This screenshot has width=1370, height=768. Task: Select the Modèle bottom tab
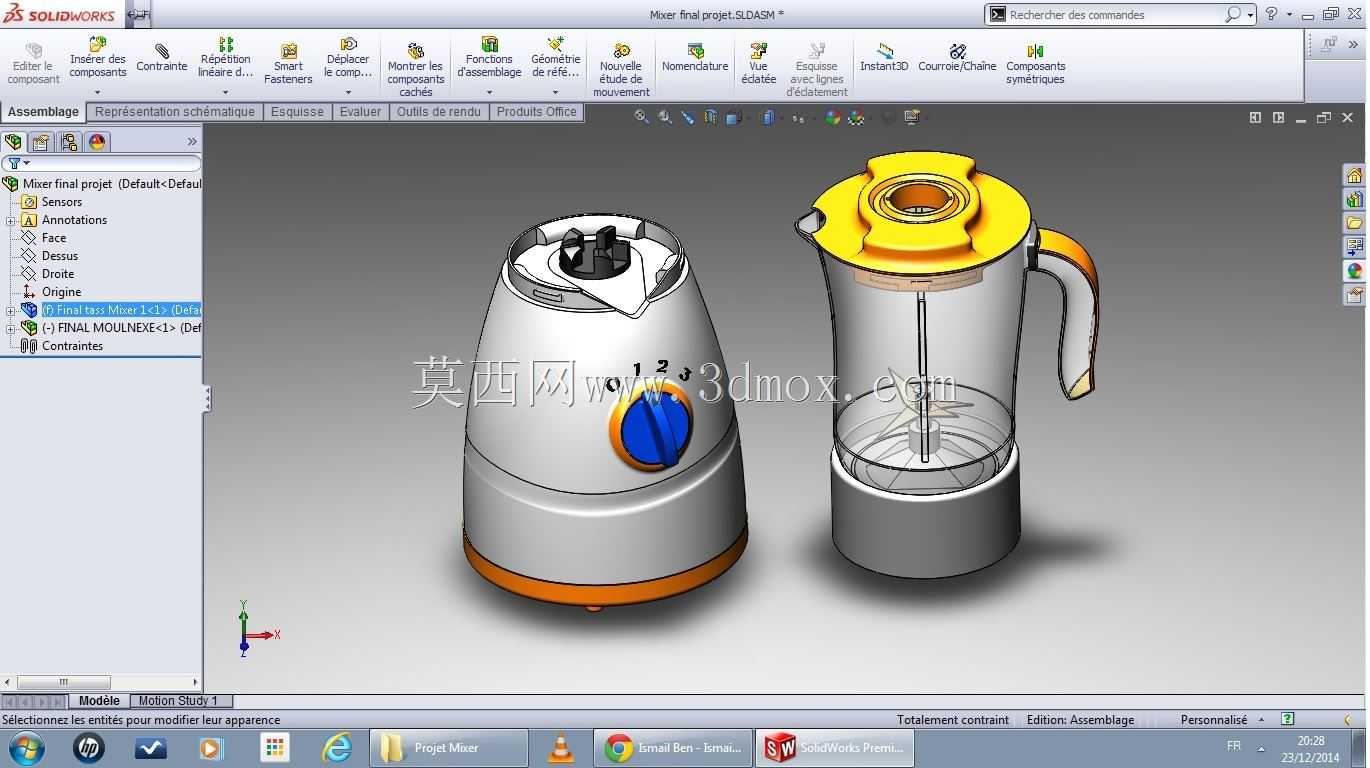click(x=99, y=701)
